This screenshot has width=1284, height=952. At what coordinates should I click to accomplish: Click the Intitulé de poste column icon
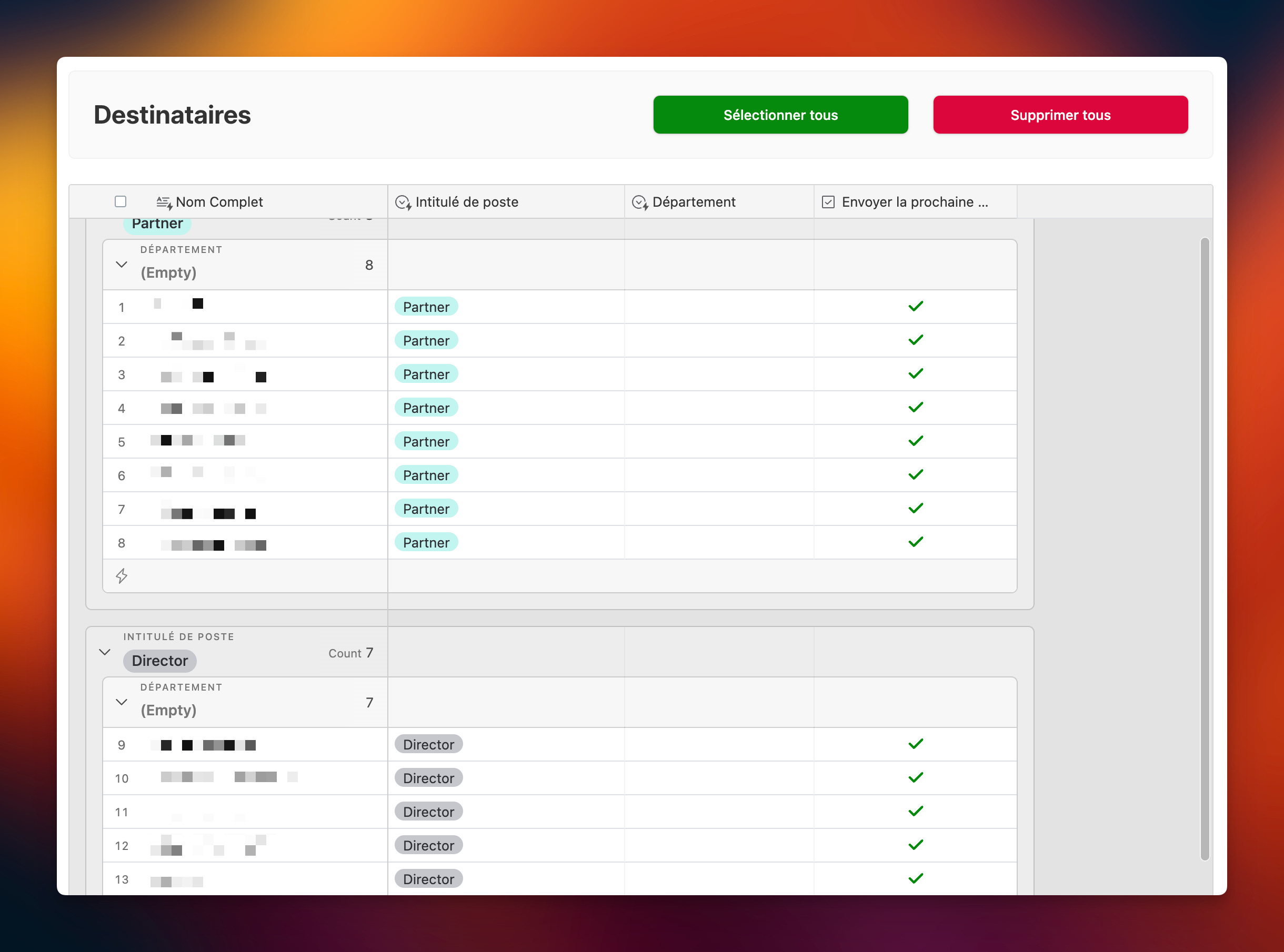403,202
